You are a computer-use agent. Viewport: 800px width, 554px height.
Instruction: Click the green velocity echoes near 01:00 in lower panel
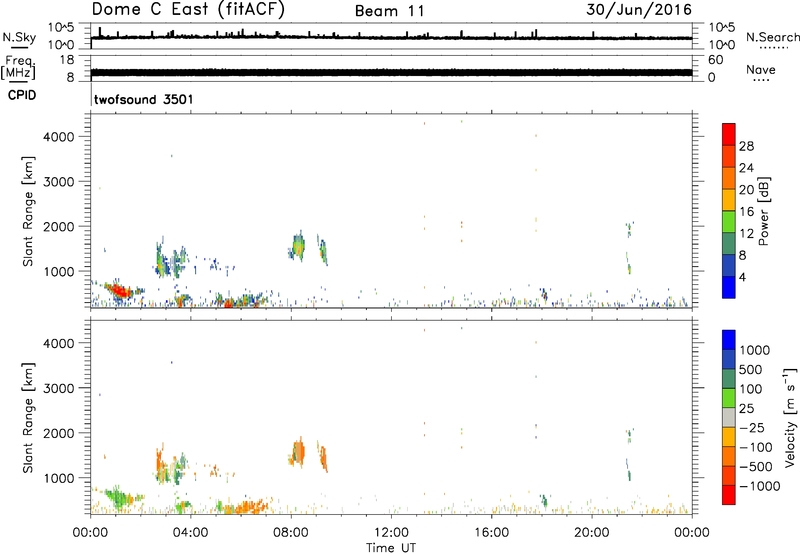click(x=118, y=497)
